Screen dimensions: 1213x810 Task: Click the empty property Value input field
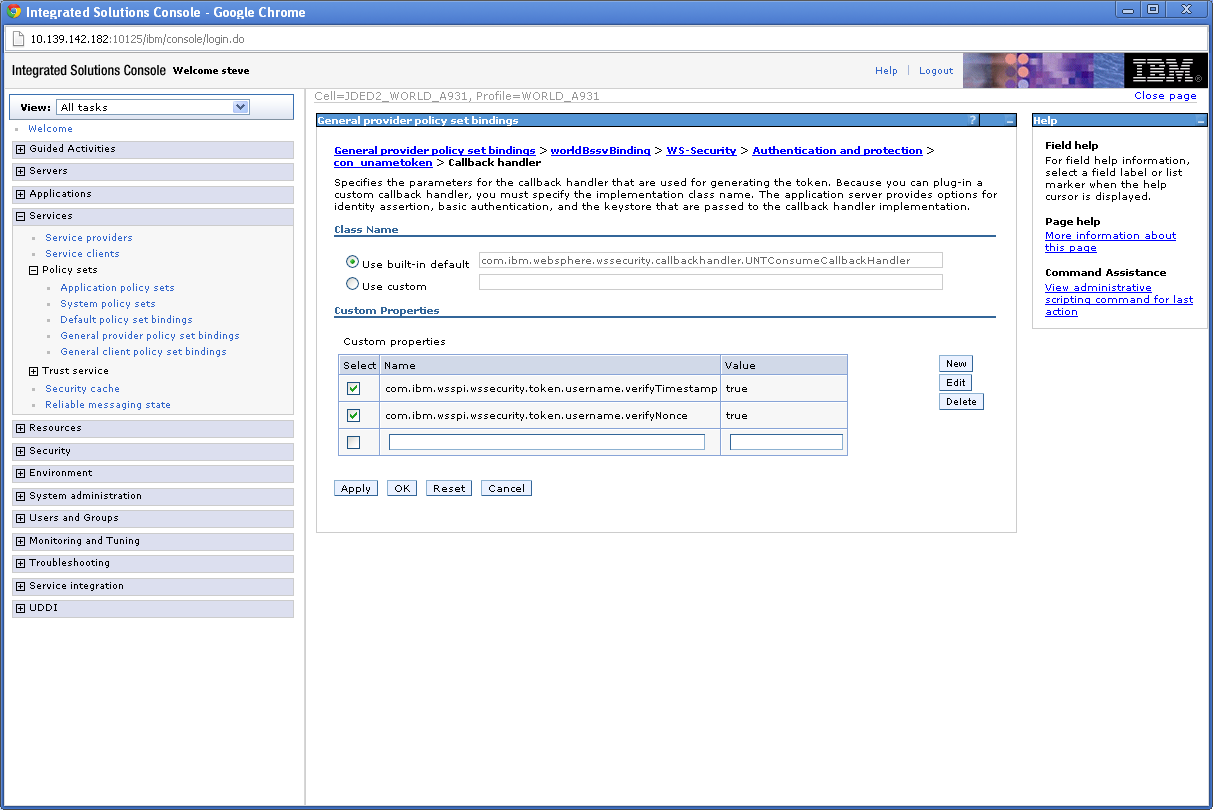[x=786, y=442]
